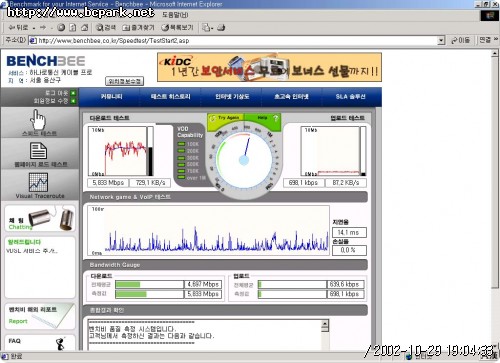Click the 로그아웃 green arrow link

coord(73,93)
